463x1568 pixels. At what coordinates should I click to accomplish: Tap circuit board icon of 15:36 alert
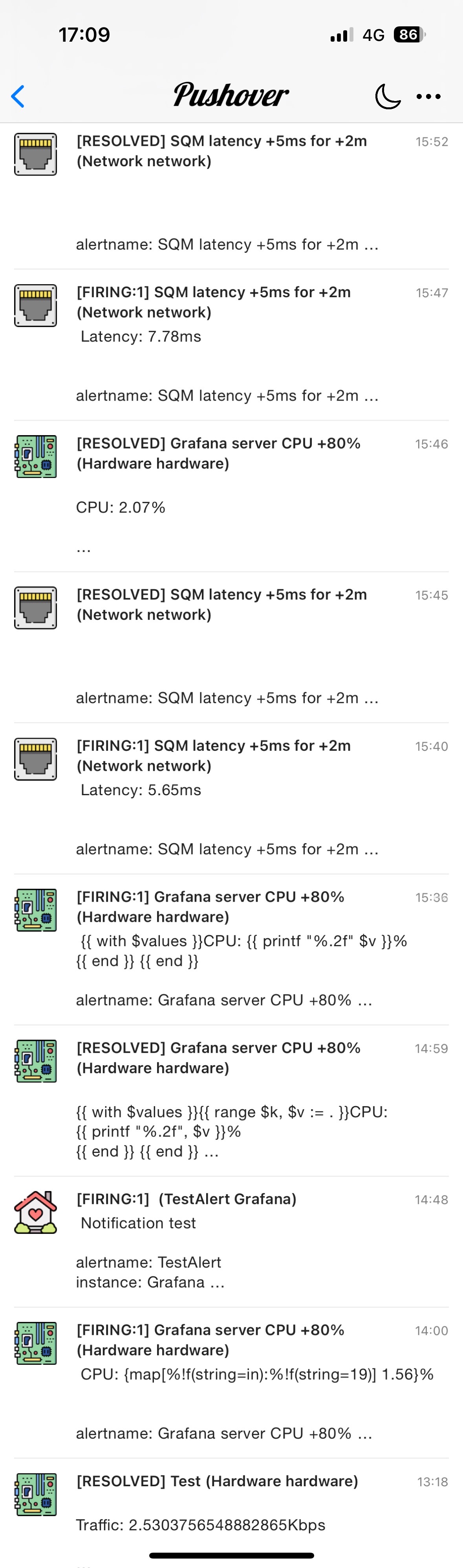point(35,909)
